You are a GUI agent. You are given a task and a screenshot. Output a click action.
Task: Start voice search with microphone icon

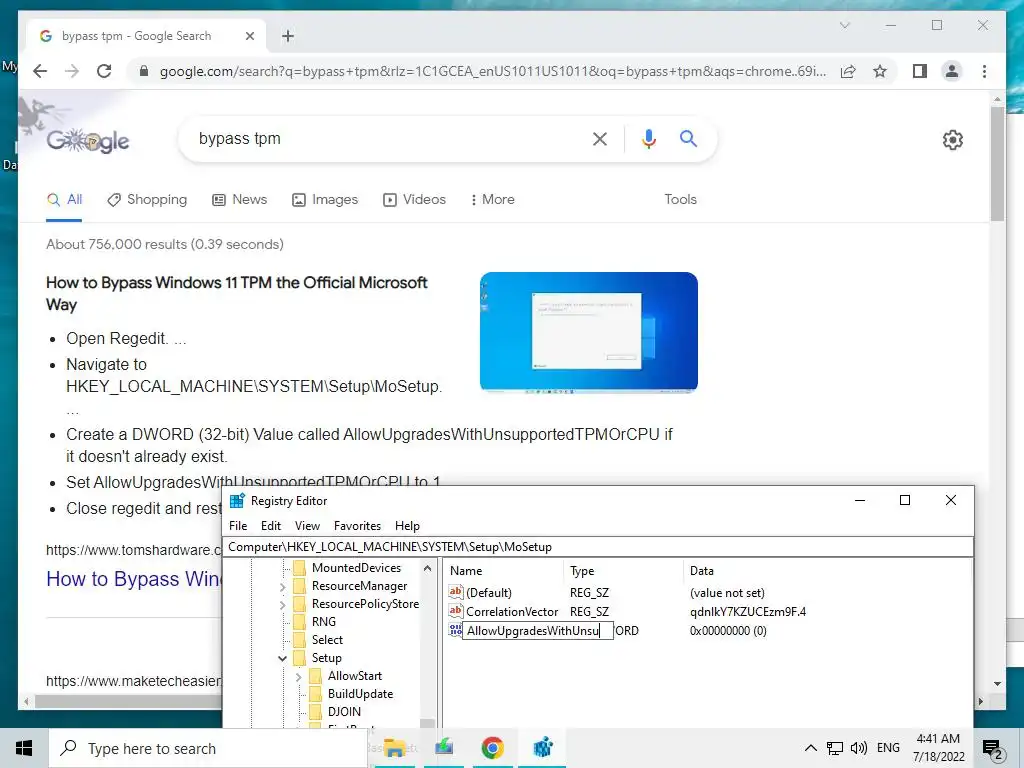(x=648, y=138)
